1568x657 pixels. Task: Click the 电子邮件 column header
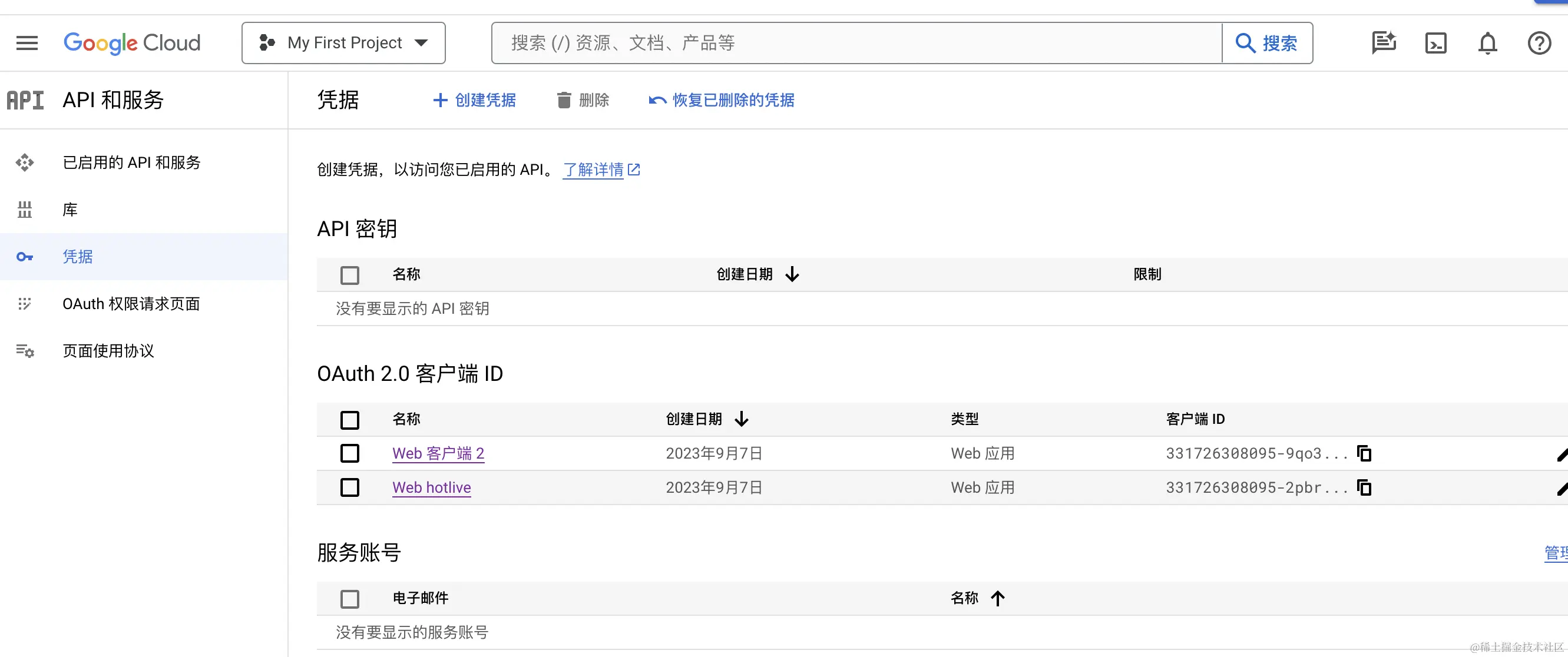pos(421,598)
